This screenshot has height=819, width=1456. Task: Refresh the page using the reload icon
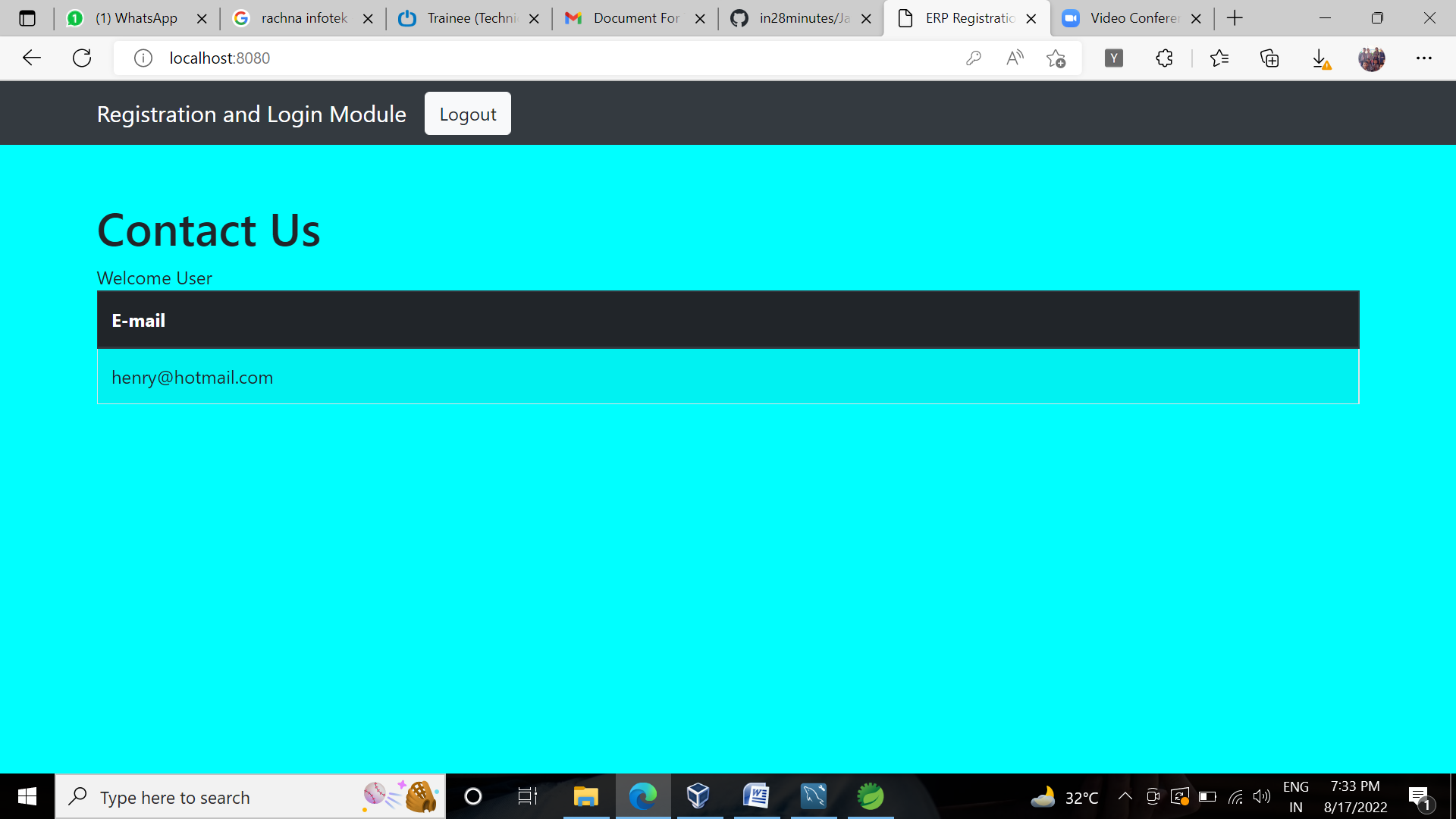pos(82,58)
